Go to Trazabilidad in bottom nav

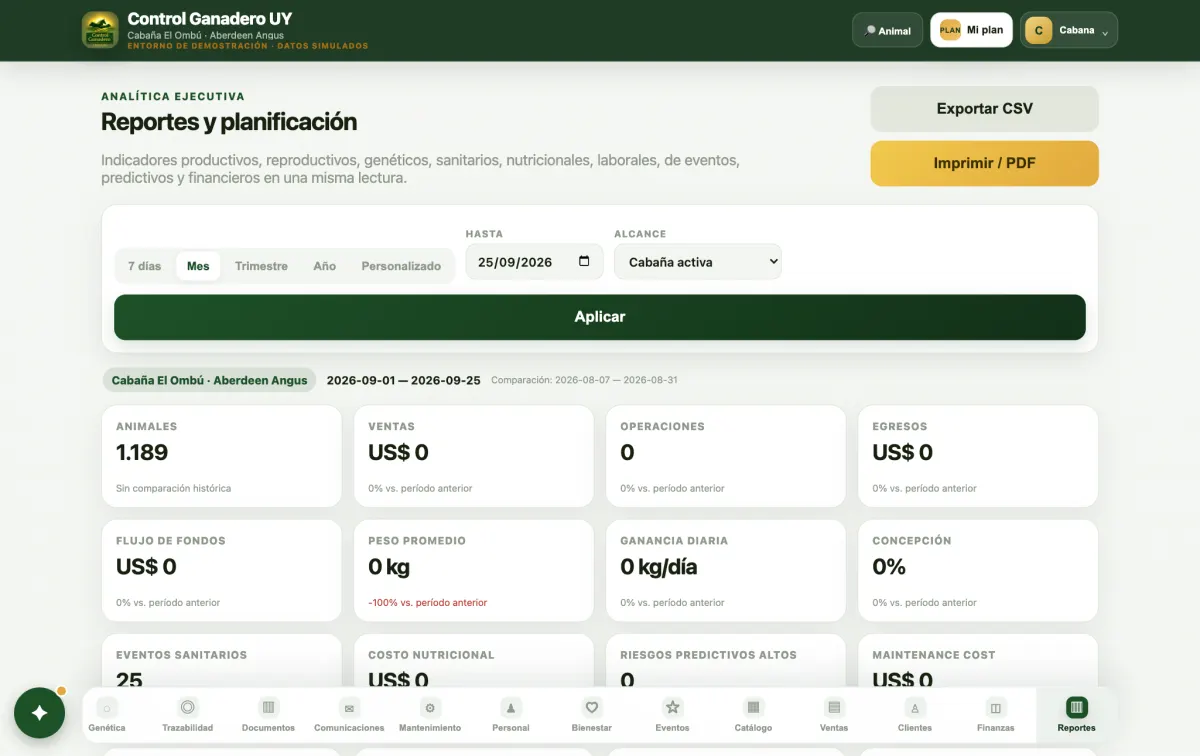187,715
